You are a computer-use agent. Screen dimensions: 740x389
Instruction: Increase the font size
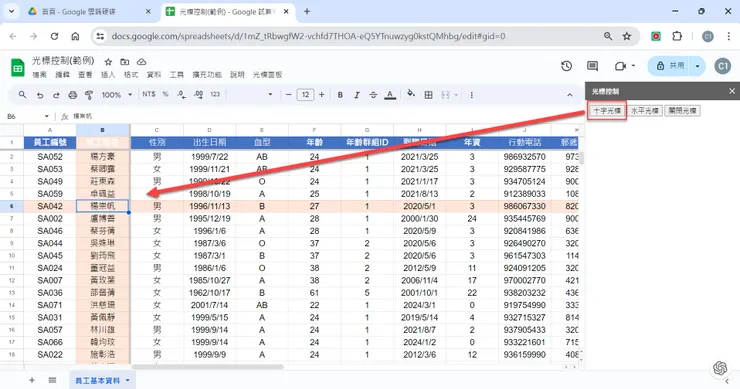[321, 95]
